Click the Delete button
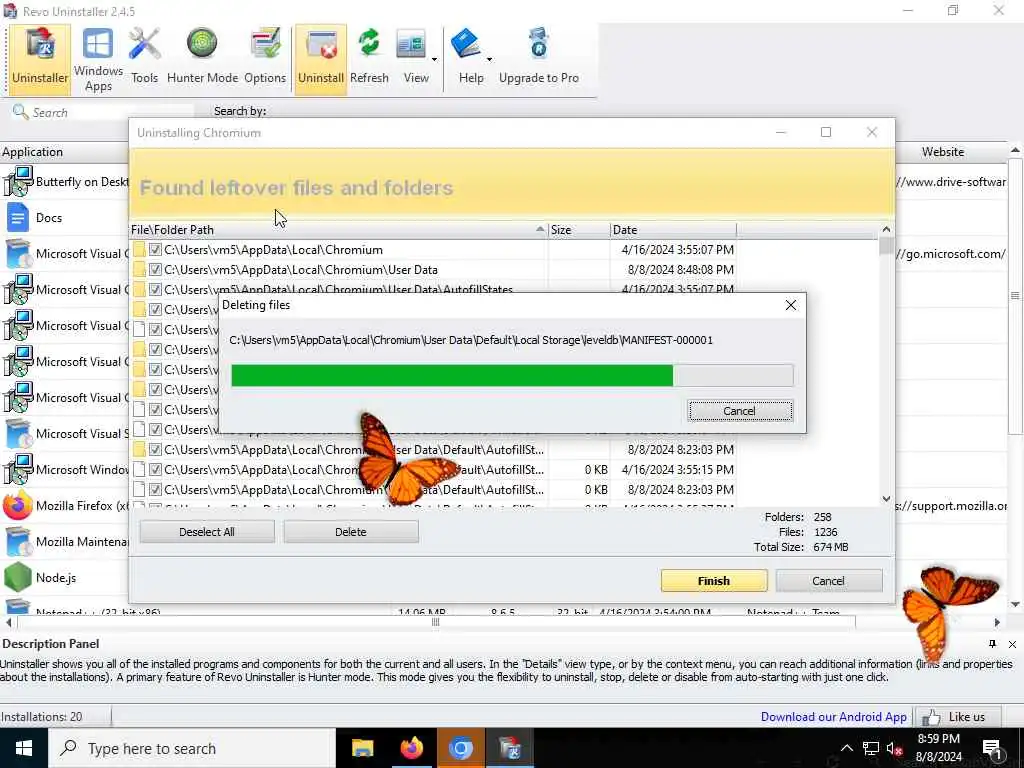Viewport: 1024px width, 768px height. point(351,532)
